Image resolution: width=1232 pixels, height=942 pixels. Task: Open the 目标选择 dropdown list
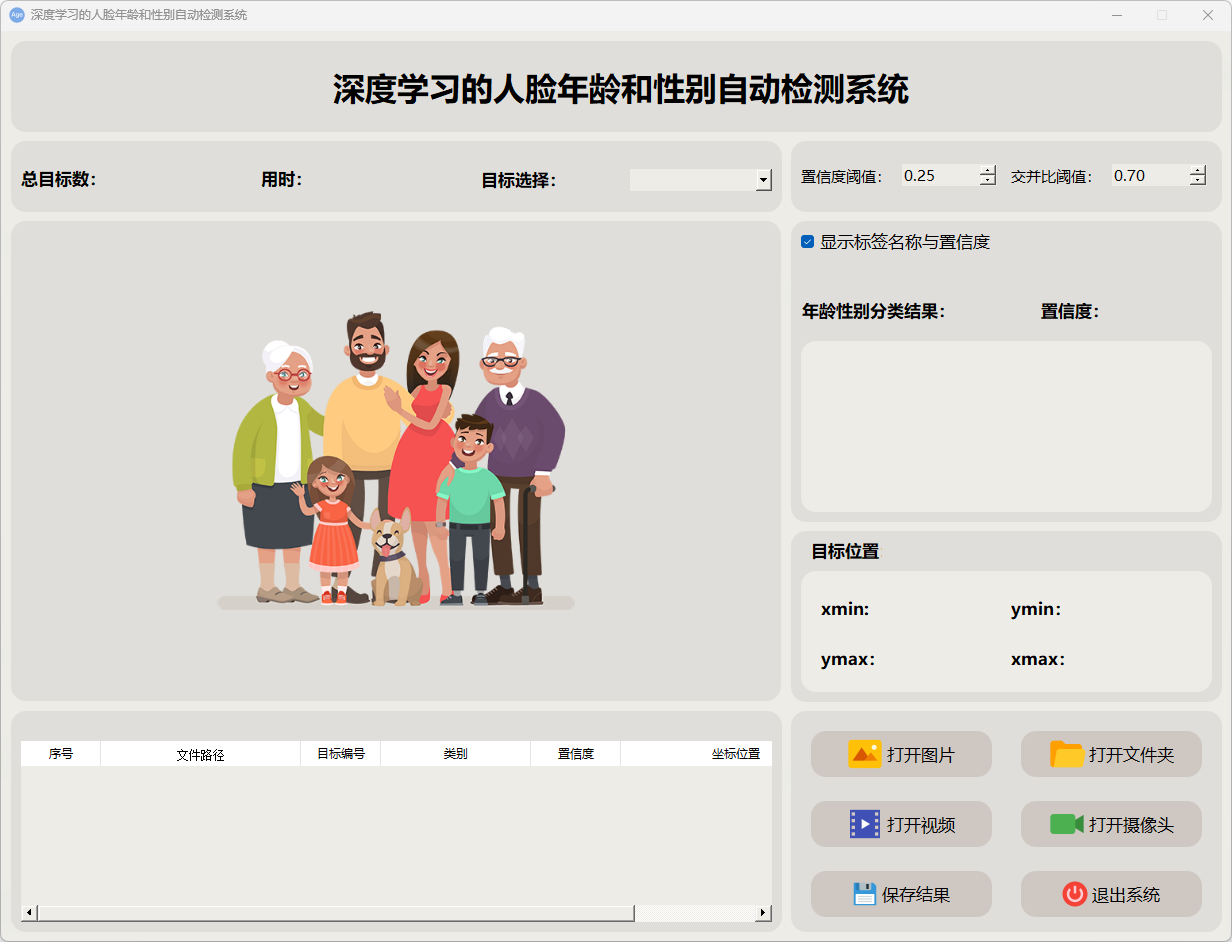pos(764,180)
